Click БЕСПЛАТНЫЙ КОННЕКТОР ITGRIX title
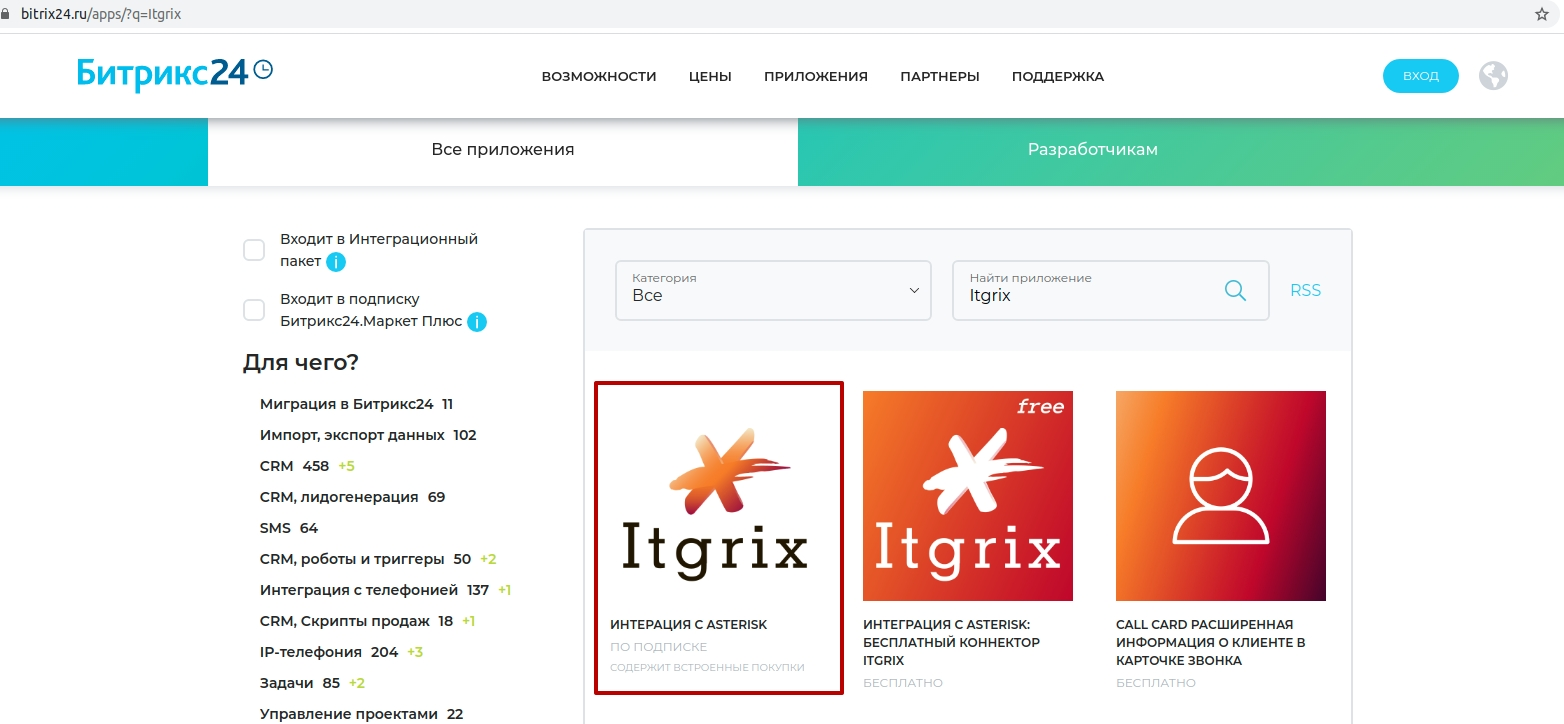This screenshot has width=1564, height=724. point(951,643)
